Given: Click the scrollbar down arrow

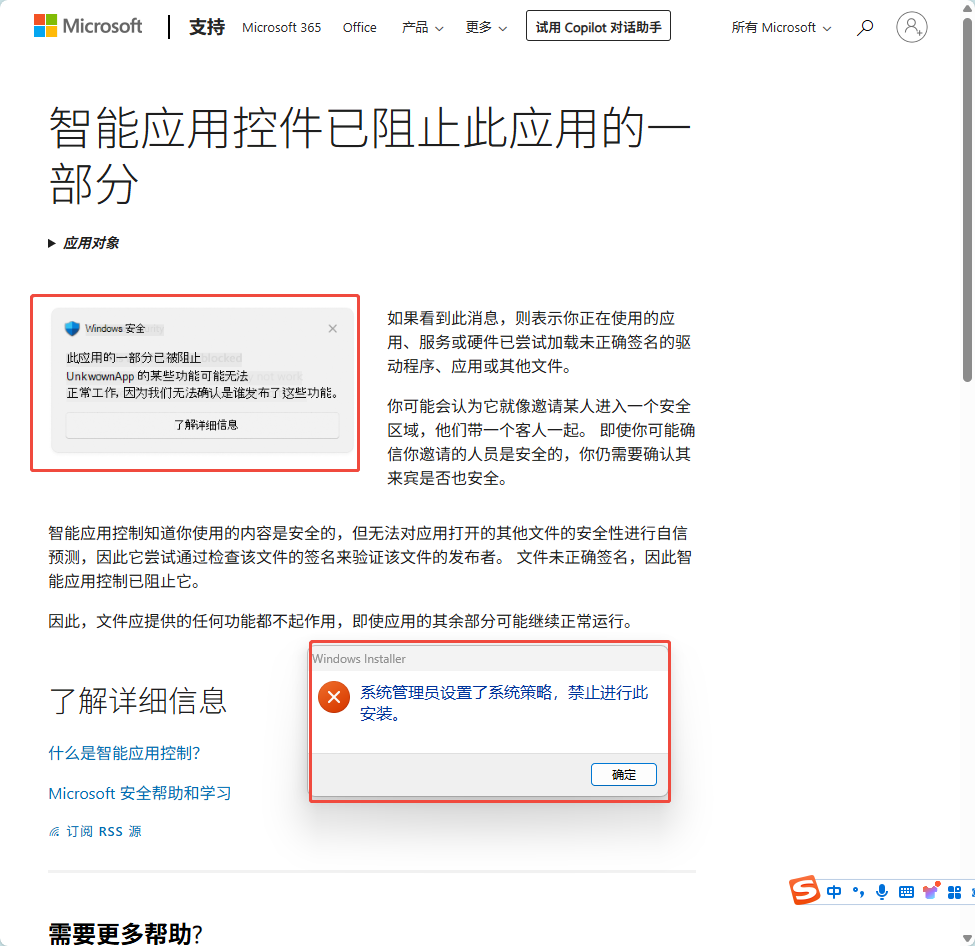Looking at the screenshot, I should point(967,937).
